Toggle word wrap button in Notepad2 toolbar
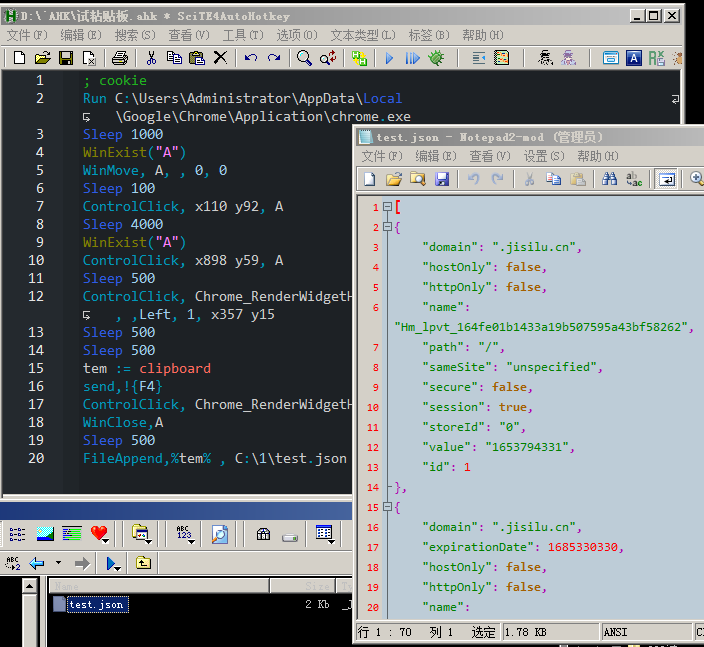The width and height of the screenshot is (704, 647). click(x=666, y=179)
